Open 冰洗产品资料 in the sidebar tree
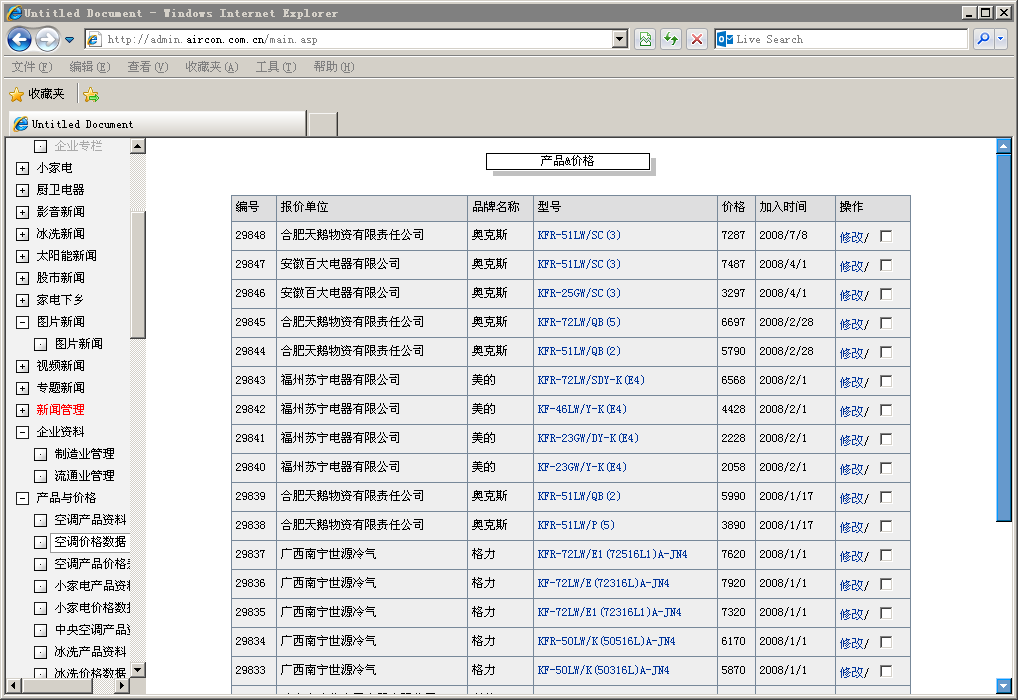This screenshot has height=700, width=1018. point(90,652)
